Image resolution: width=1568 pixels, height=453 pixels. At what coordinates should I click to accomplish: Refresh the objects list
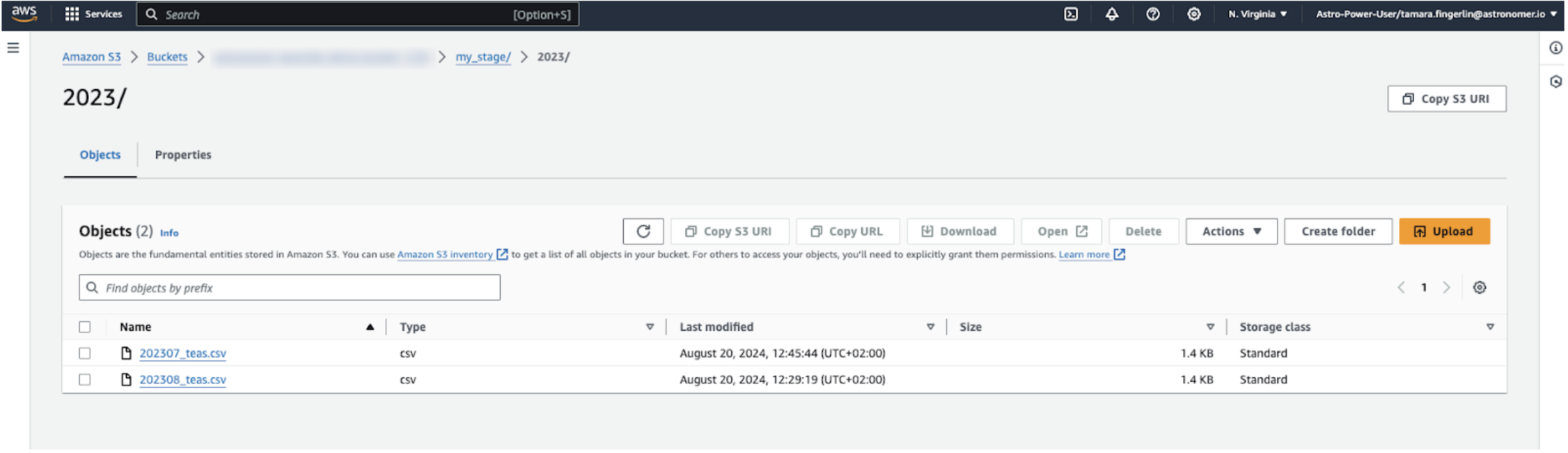point(643,231)
